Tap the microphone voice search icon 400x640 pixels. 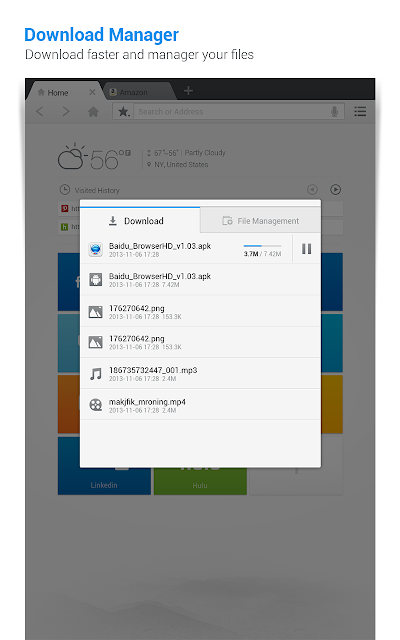[334, 111]
